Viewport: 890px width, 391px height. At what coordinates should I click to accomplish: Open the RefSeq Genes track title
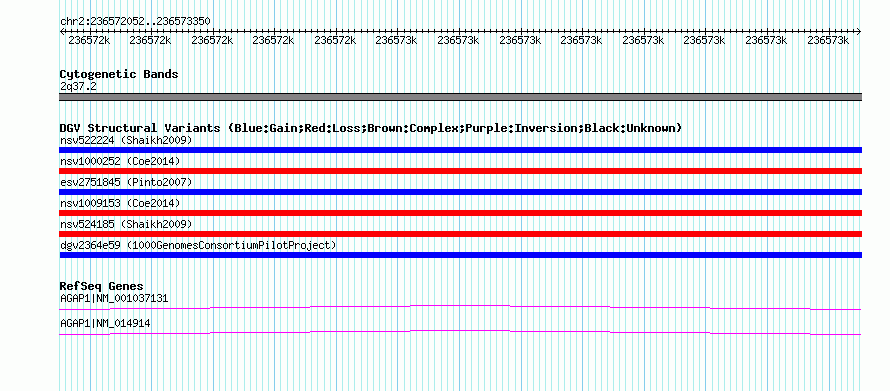click(x=102, y=286)
